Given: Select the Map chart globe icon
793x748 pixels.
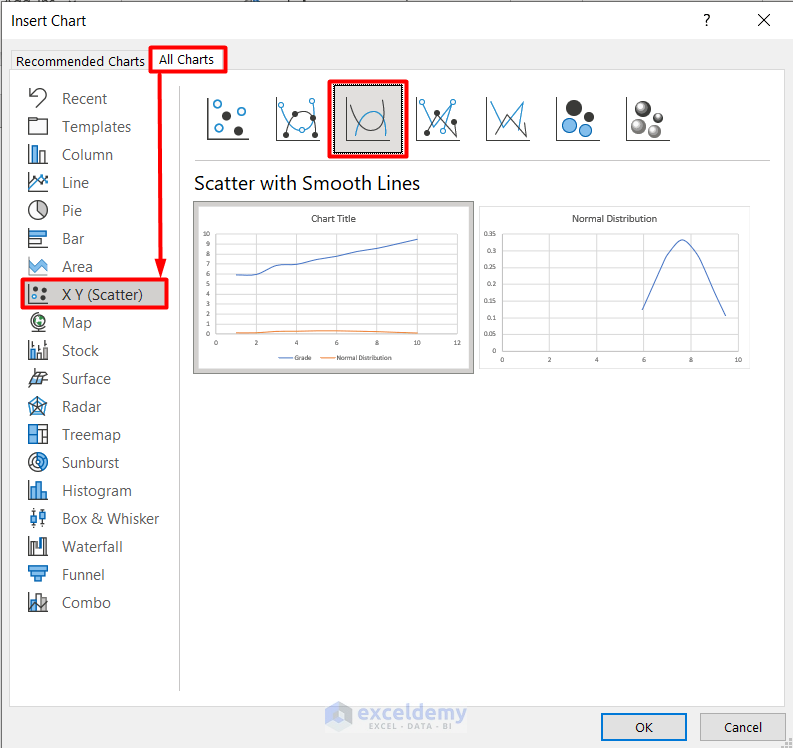Looking at the screenshot, I should coord(38,322).
